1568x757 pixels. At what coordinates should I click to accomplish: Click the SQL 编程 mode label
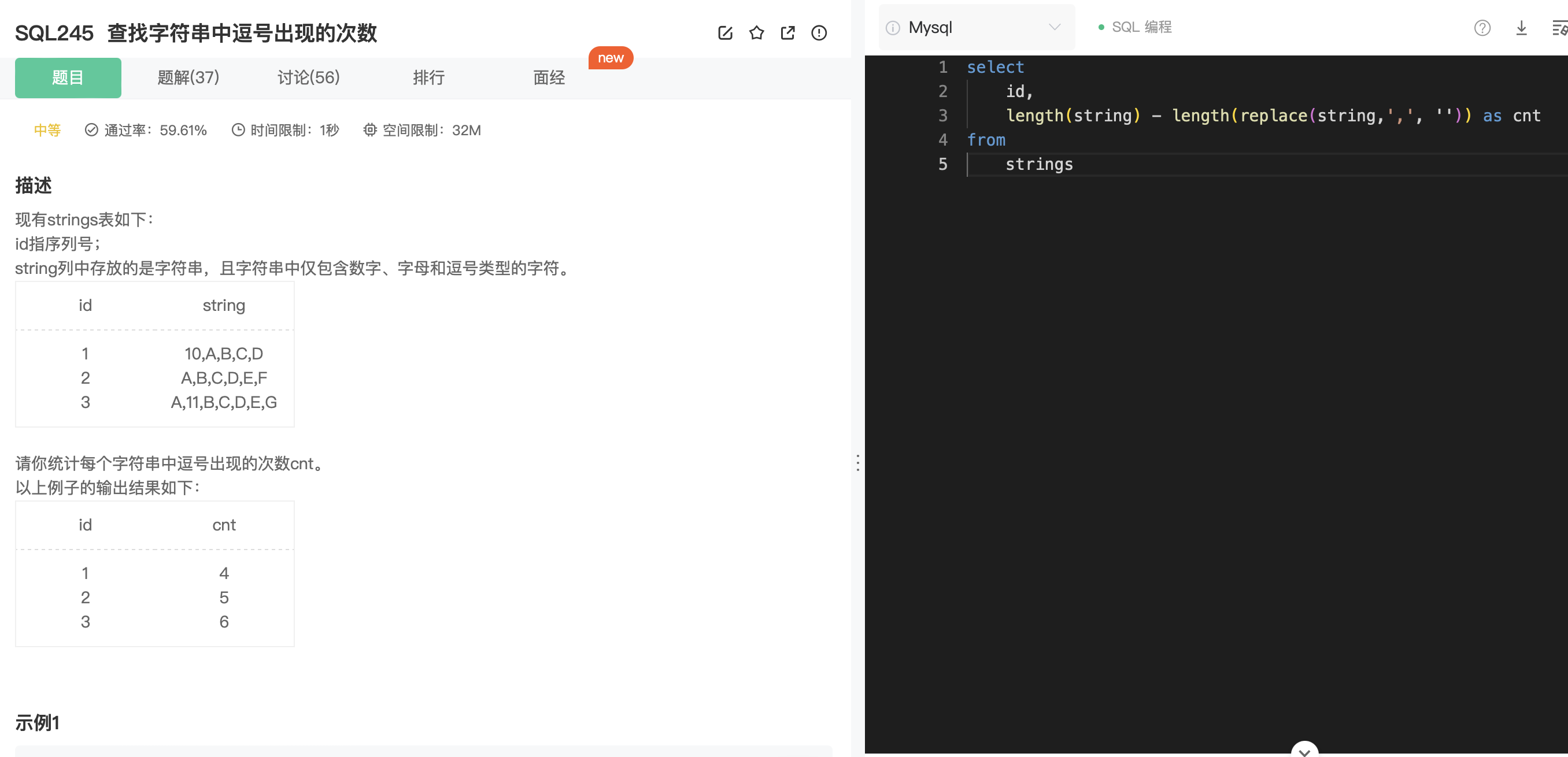(1141, 27)
